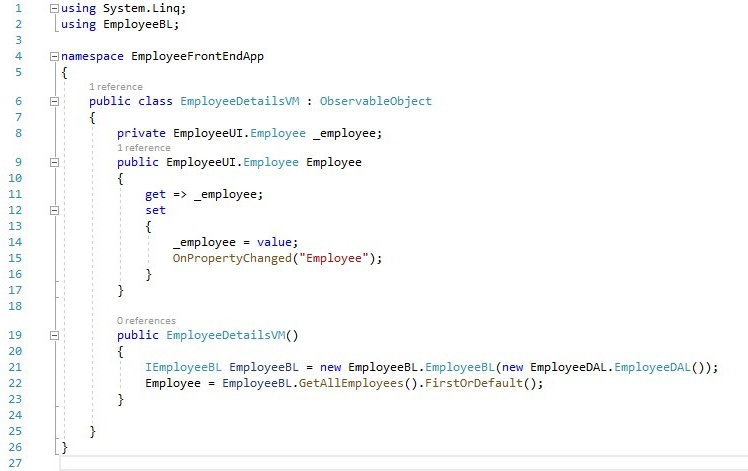Click line number 6 in the margin
The width and height of the screenshot is (748, 471).
click(x=19, y=101)
